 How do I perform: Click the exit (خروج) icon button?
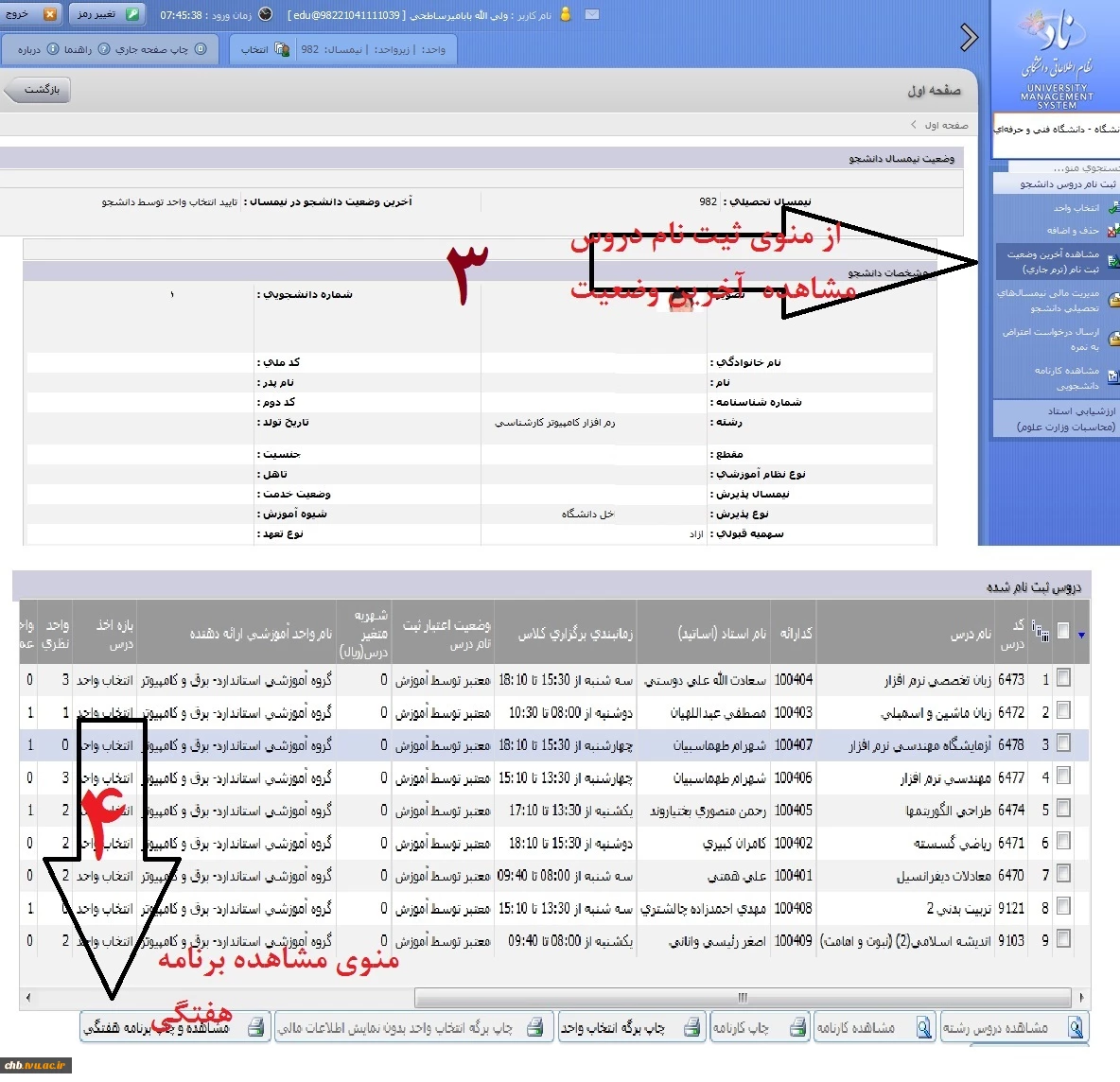(x=49, y=14)
